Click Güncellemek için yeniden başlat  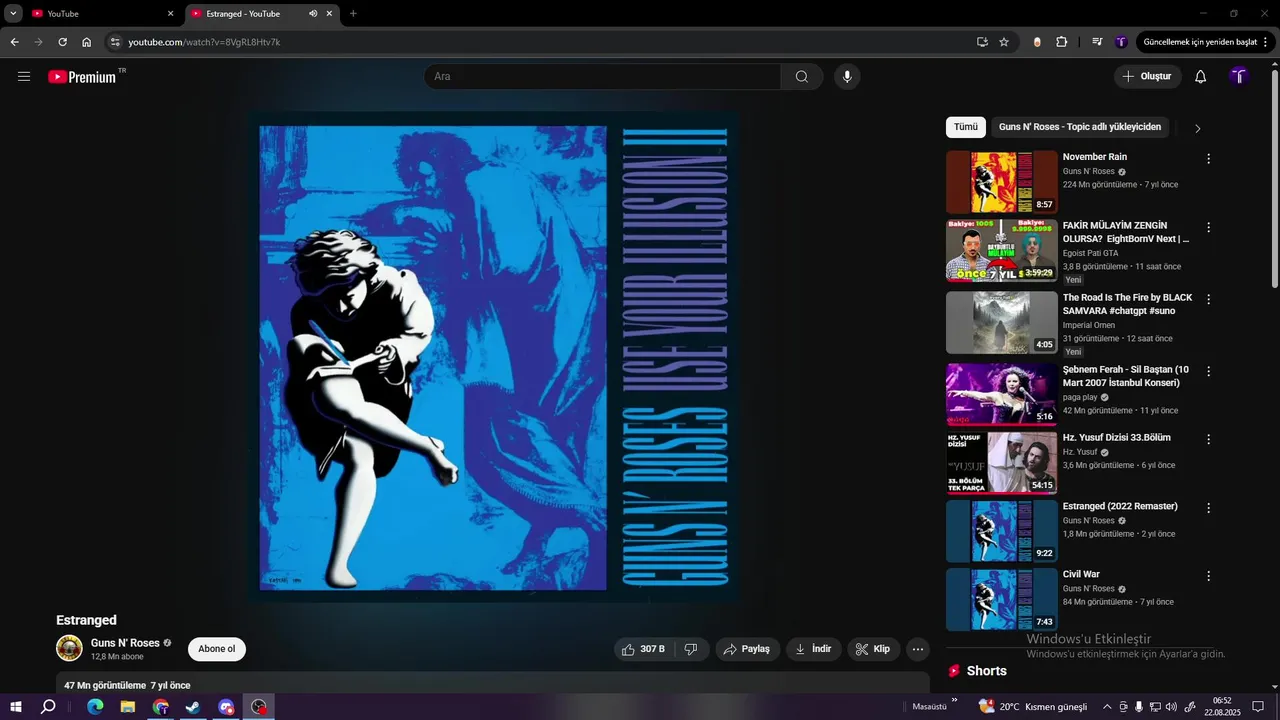tap(1200, 42)
